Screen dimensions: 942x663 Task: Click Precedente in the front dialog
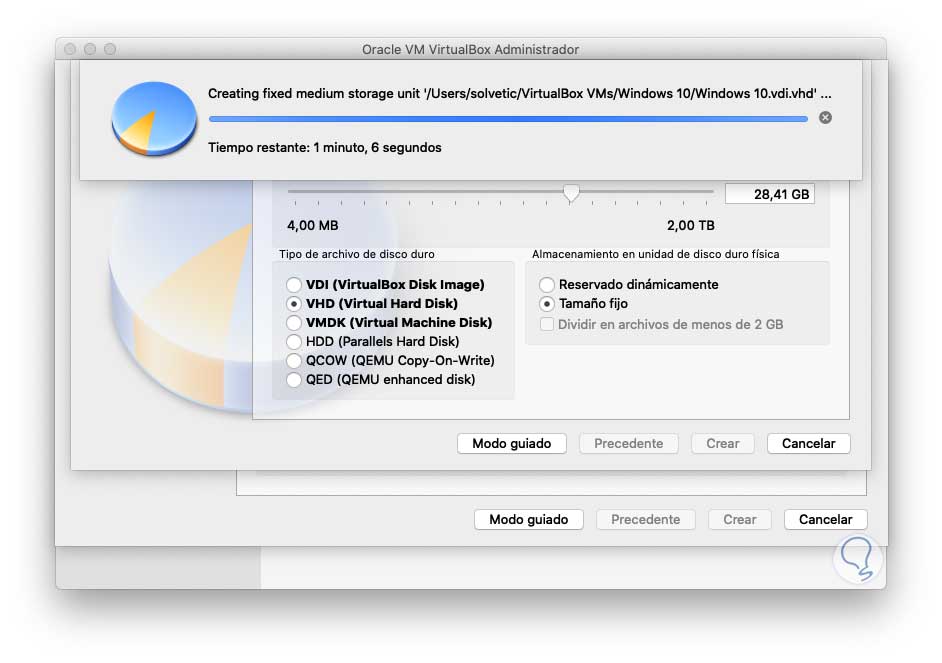coord(628,444)
